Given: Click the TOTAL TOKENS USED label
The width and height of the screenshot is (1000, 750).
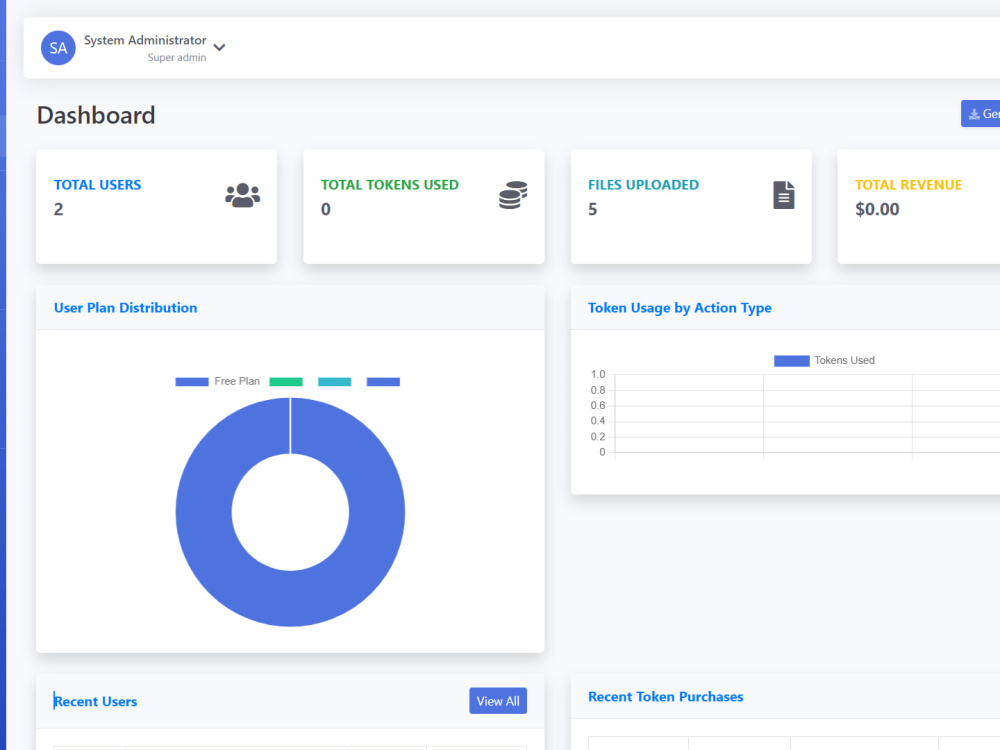Looking at the screenshot, I should [x=390, y=185].
